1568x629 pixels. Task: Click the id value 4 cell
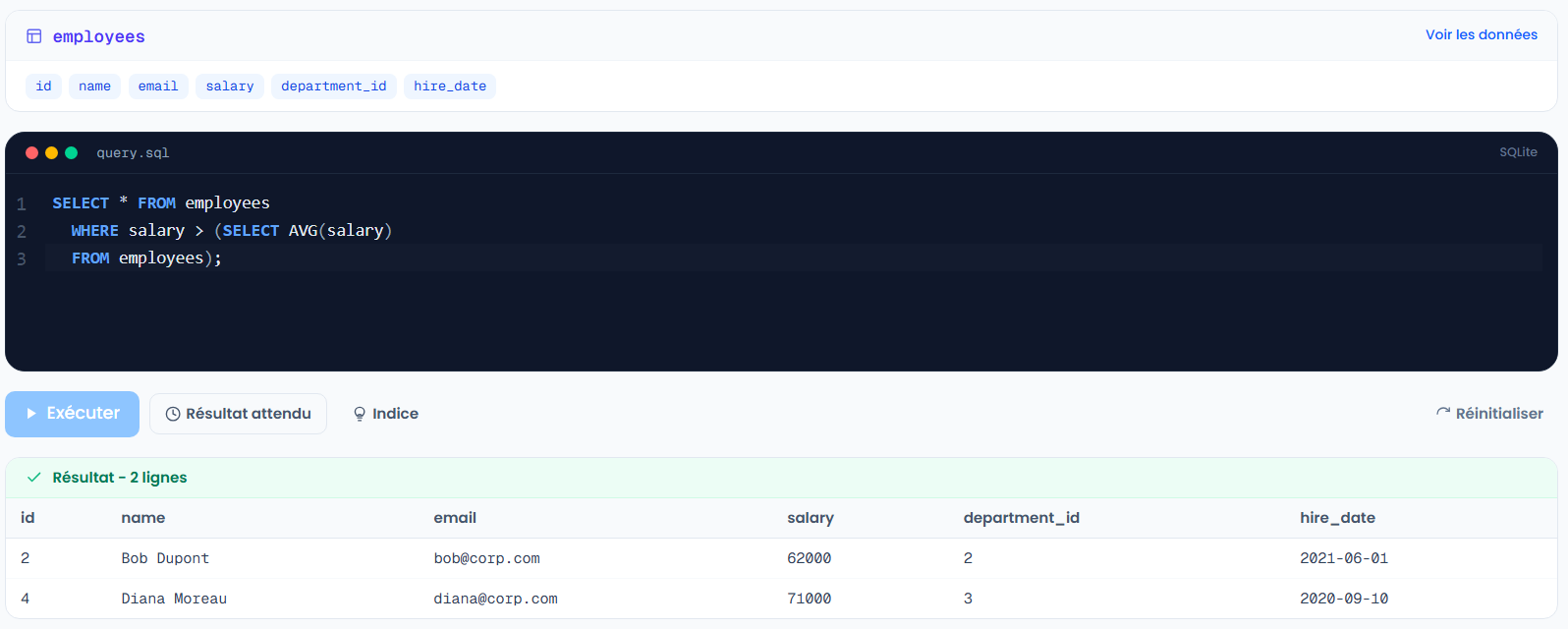click(x=26, y=599)
